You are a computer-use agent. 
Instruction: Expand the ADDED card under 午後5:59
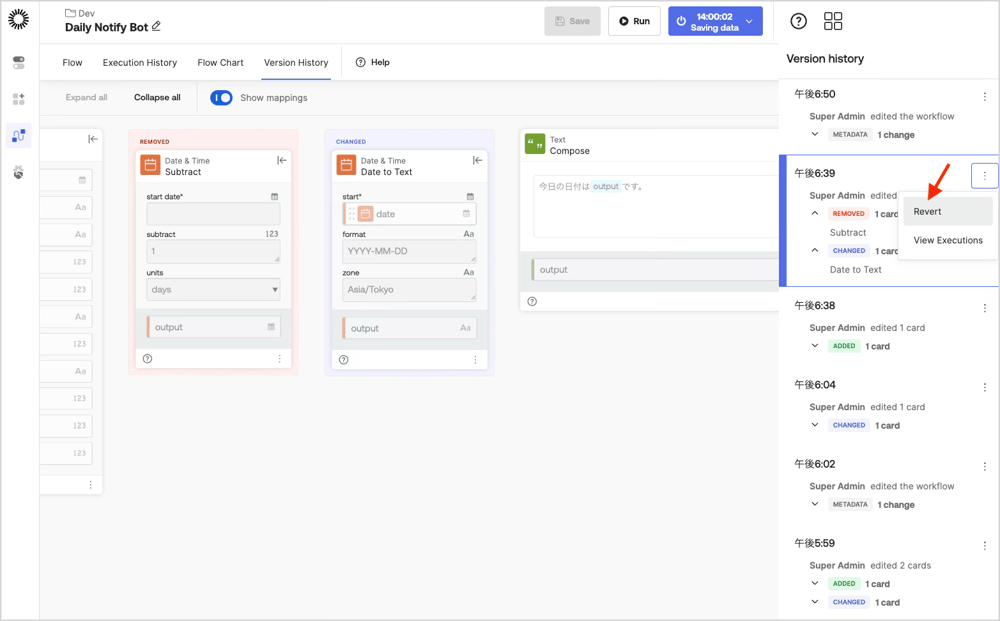[814, 583]
